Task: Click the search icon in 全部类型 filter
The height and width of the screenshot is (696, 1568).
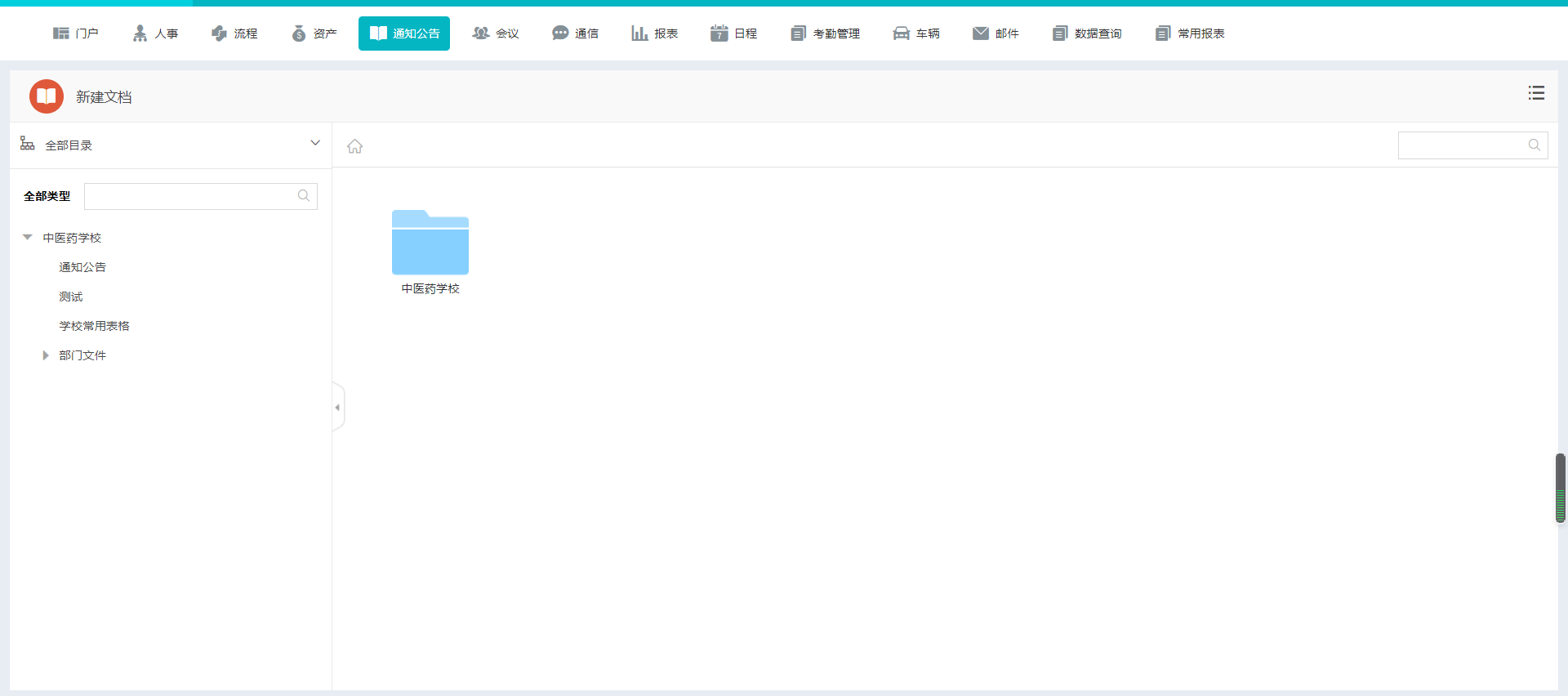Action: pos(304,196)
